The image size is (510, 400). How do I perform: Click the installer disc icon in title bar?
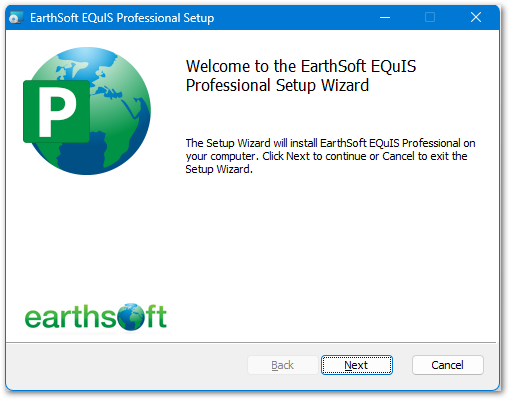click(16, 17)
